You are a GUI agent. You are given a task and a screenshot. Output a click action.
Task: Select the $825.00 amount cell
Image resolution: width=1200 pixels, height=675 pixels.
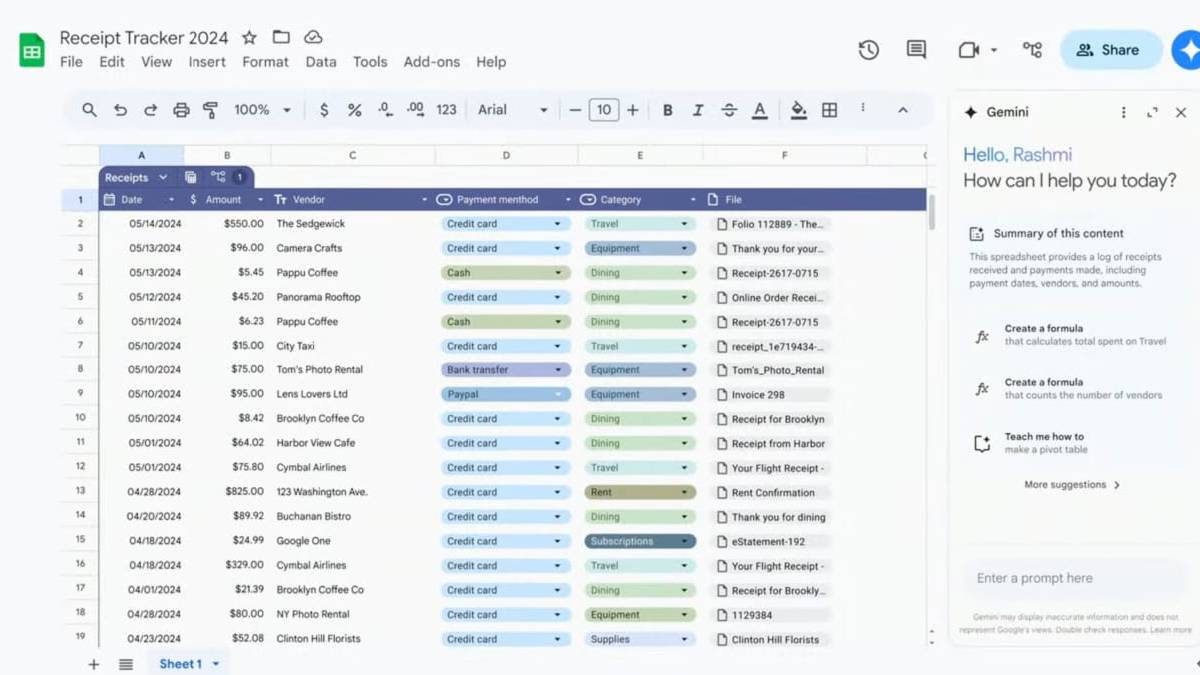(227, 492)
